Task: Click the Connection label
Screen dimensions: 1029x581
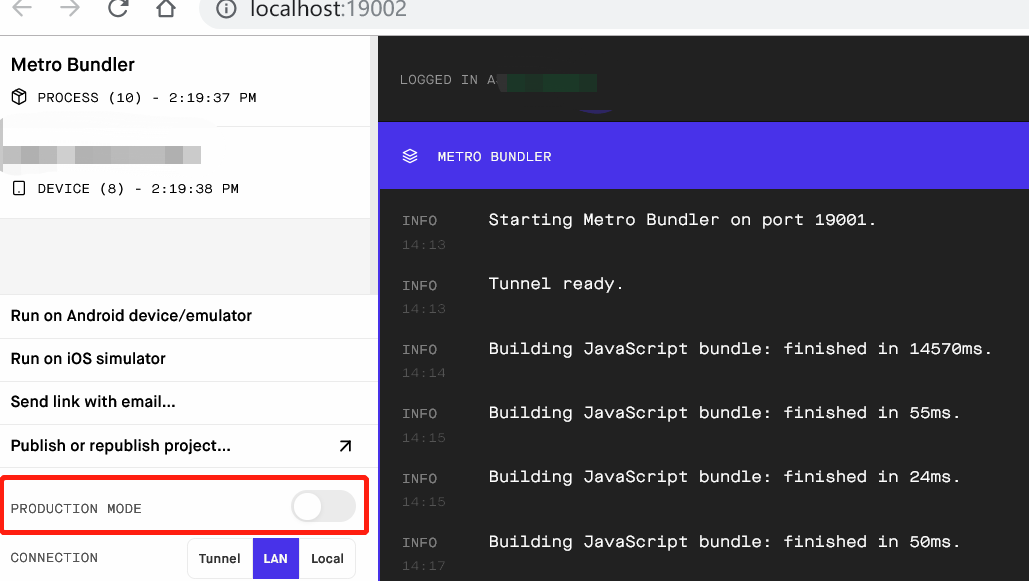Action: tap(54, 558)
